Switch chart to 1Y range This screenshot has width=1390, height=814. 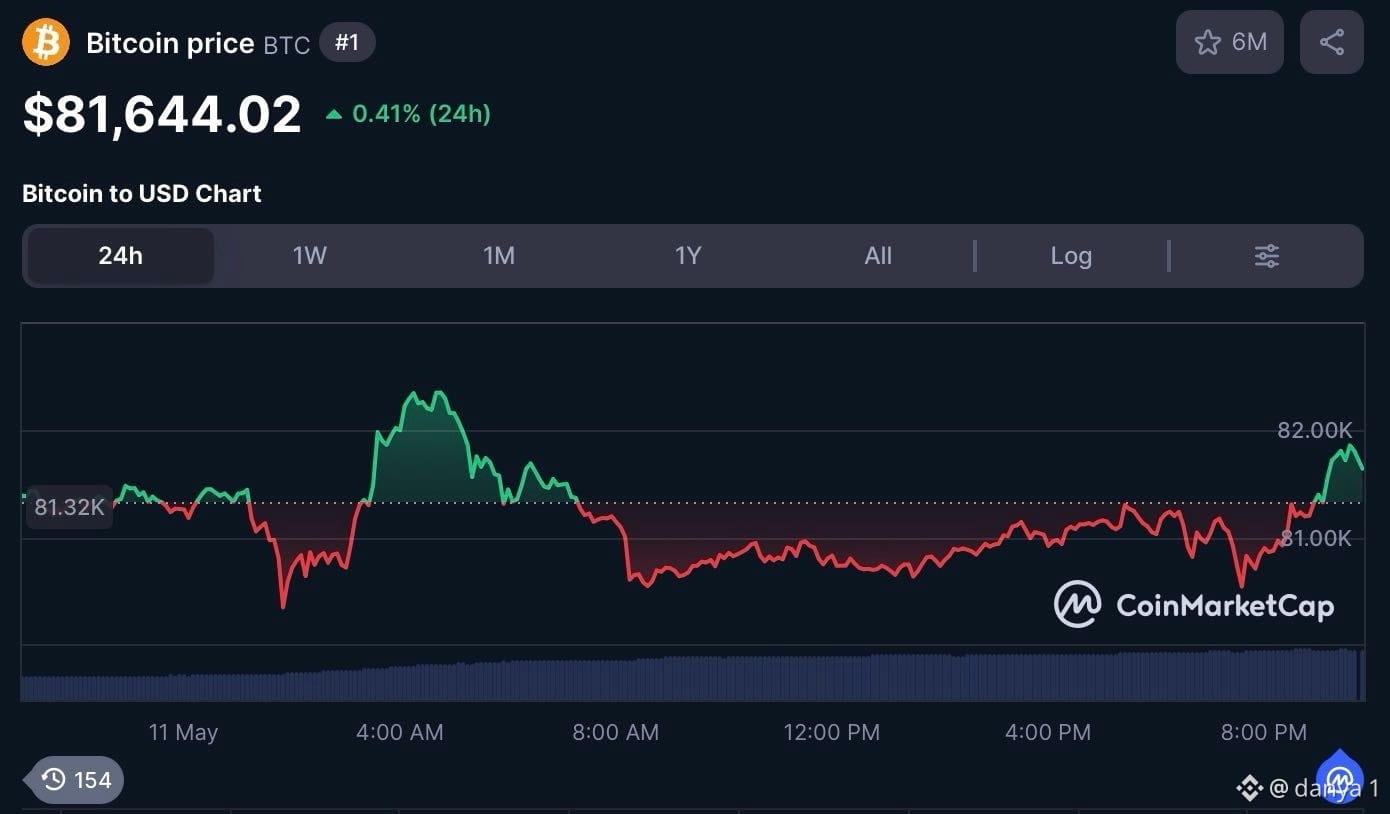pyautogui.click(x=688, y=256)
